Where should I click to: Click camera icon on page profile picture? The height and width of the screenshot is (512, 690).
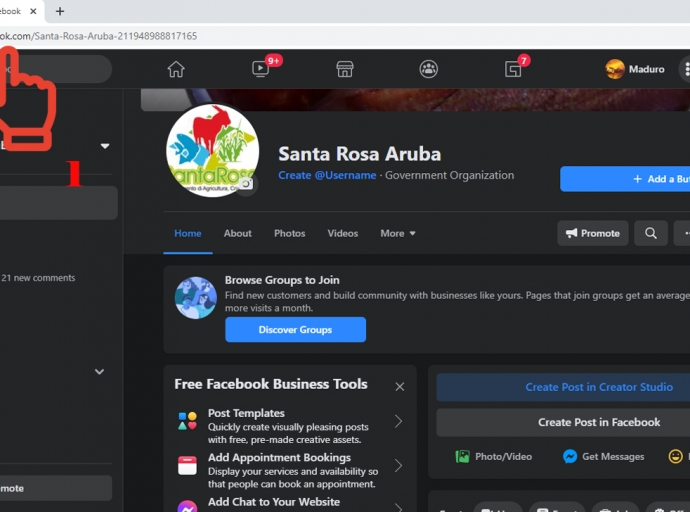246,184
